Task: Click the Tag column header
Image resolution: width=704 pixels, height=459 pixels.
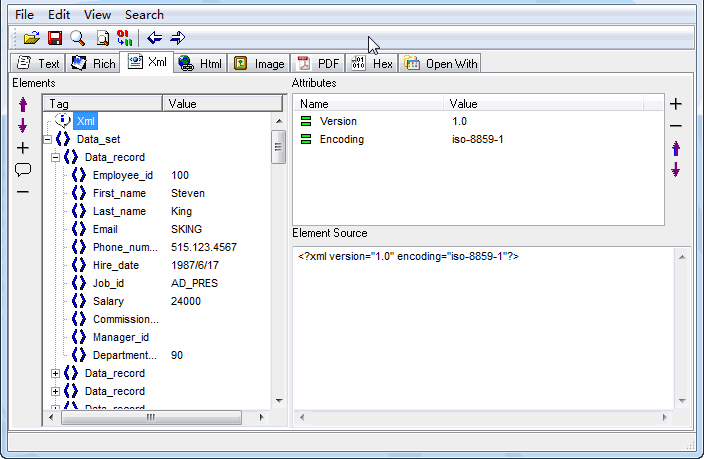Action: point(103,104)
